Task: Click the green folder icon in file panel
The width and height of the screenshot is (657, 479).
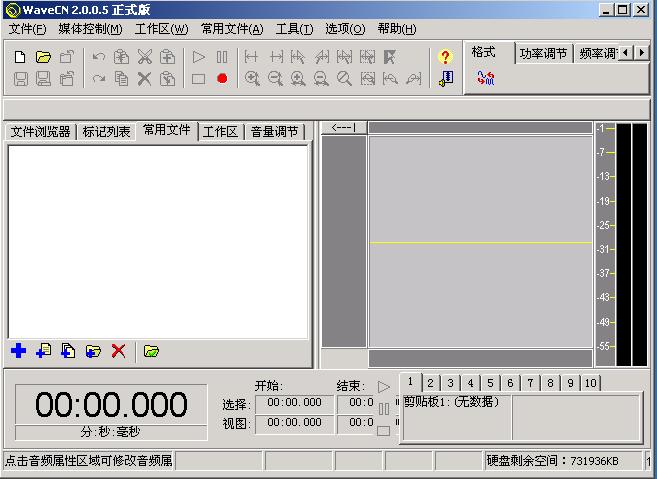Action: [x=151, y=351]
